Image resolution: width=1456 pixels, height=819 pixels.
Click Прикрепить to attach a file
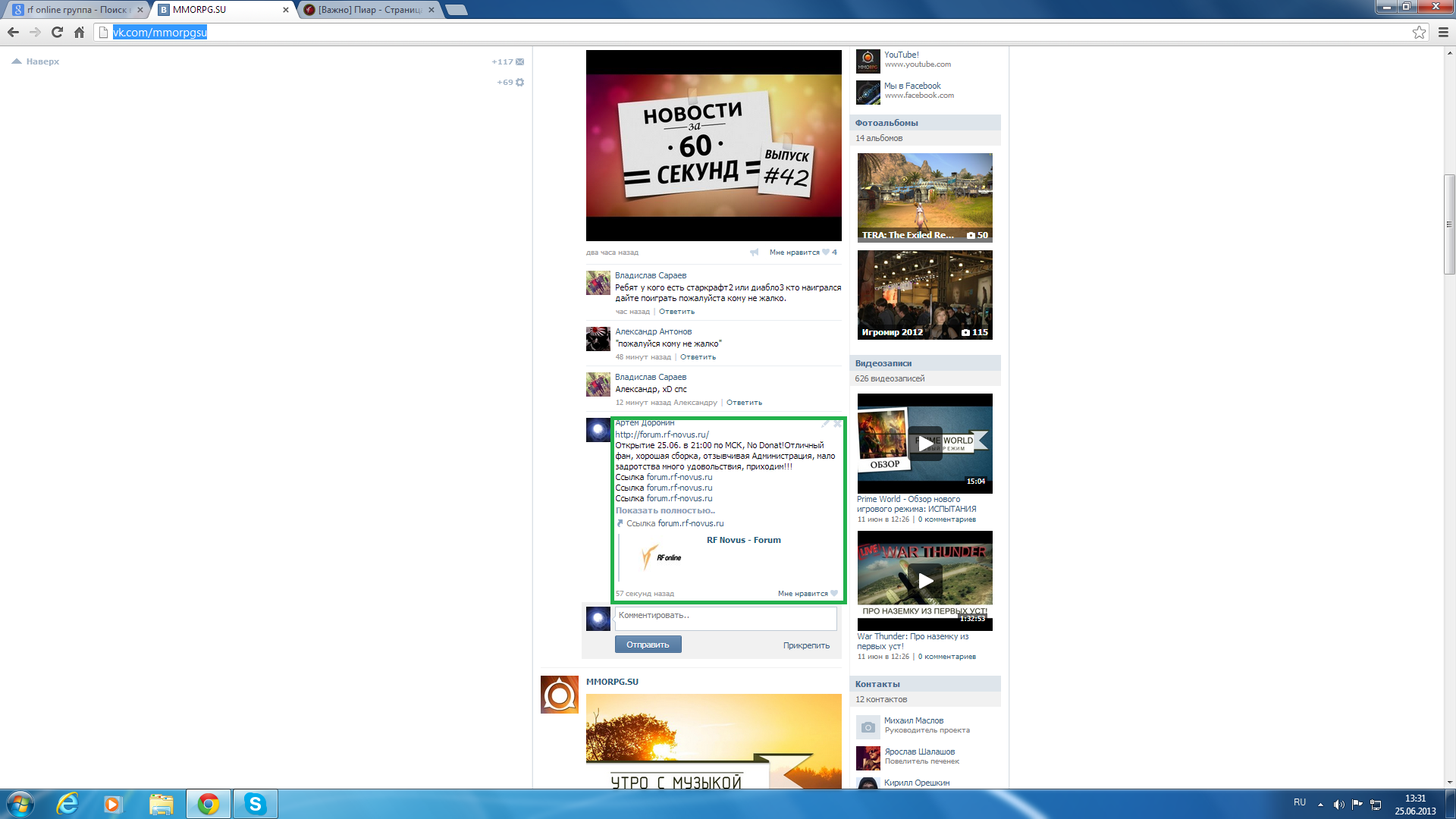click(x=806, y=645)
